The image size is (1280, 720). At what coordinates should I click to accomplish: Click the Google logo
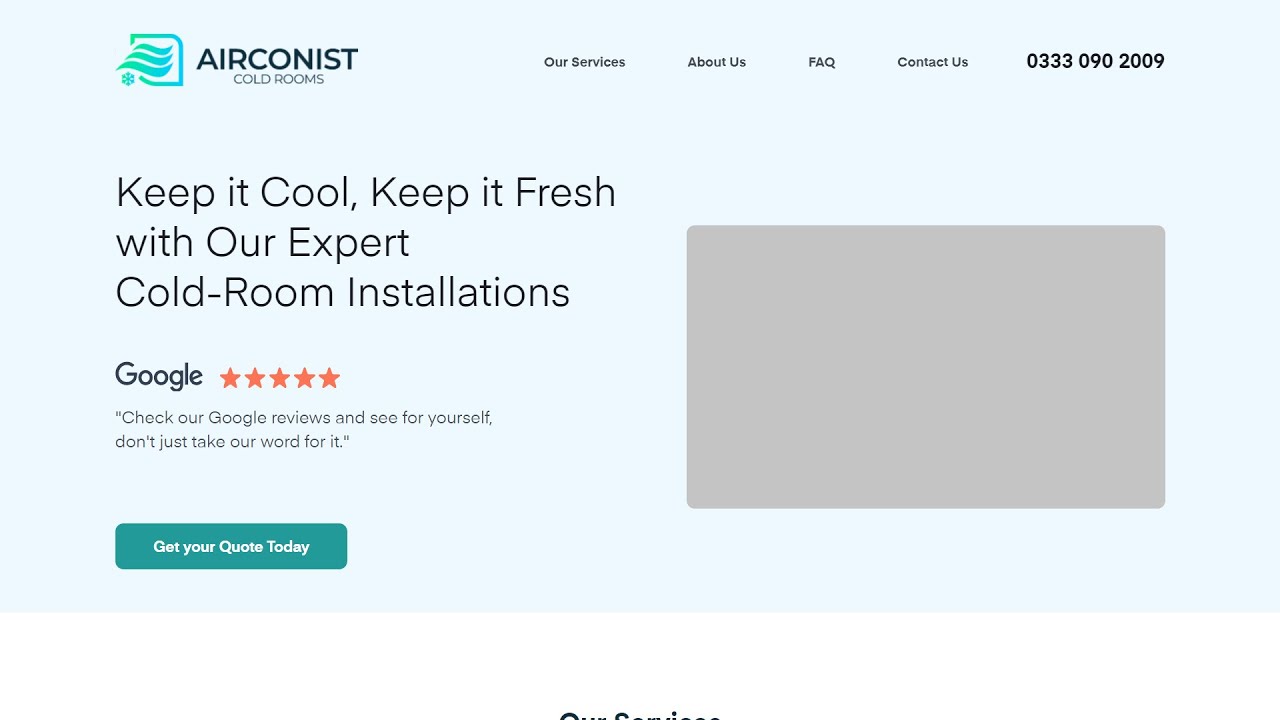click(x=159, y=376)
